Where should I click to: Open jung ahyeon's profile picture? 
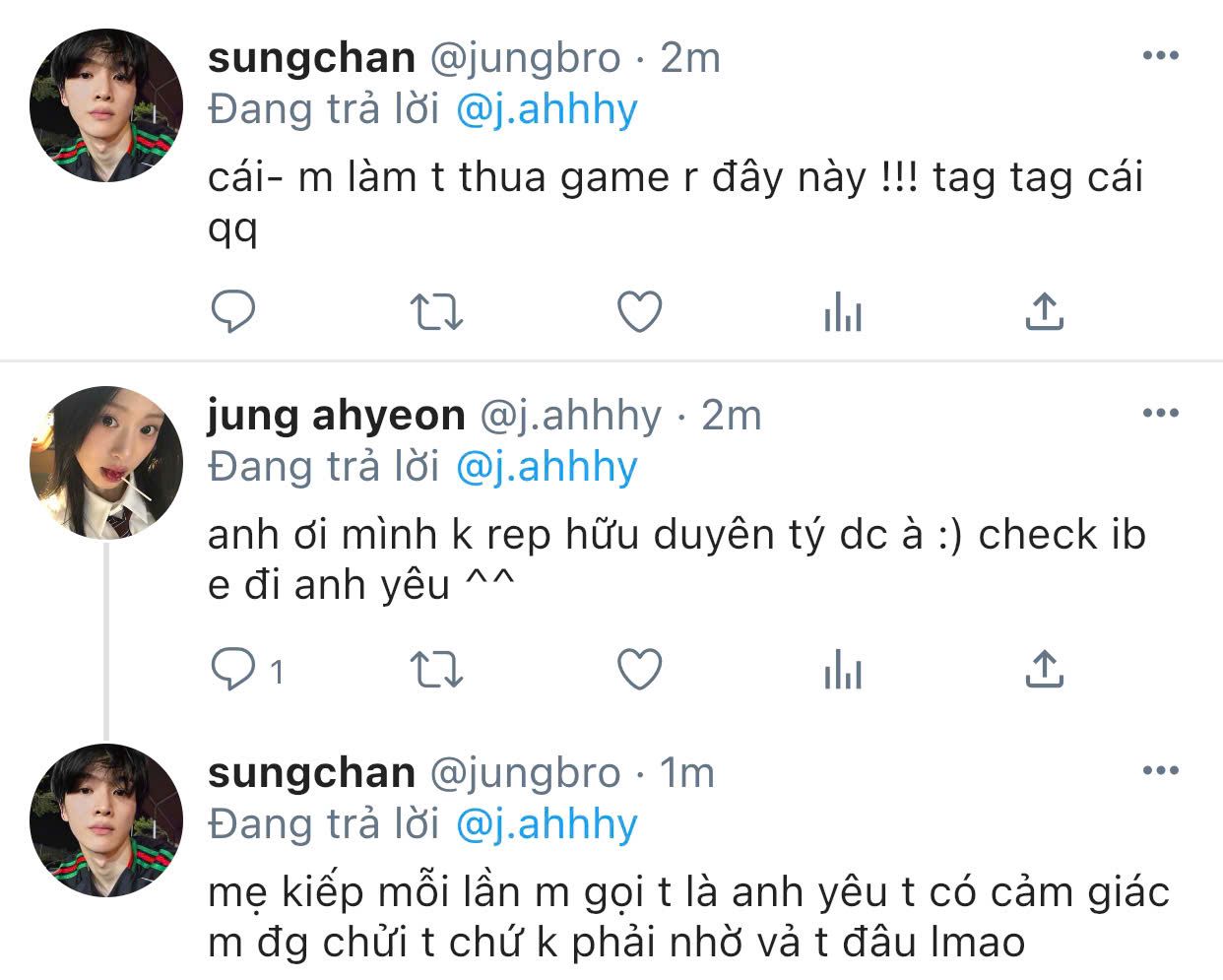point(106,463)
